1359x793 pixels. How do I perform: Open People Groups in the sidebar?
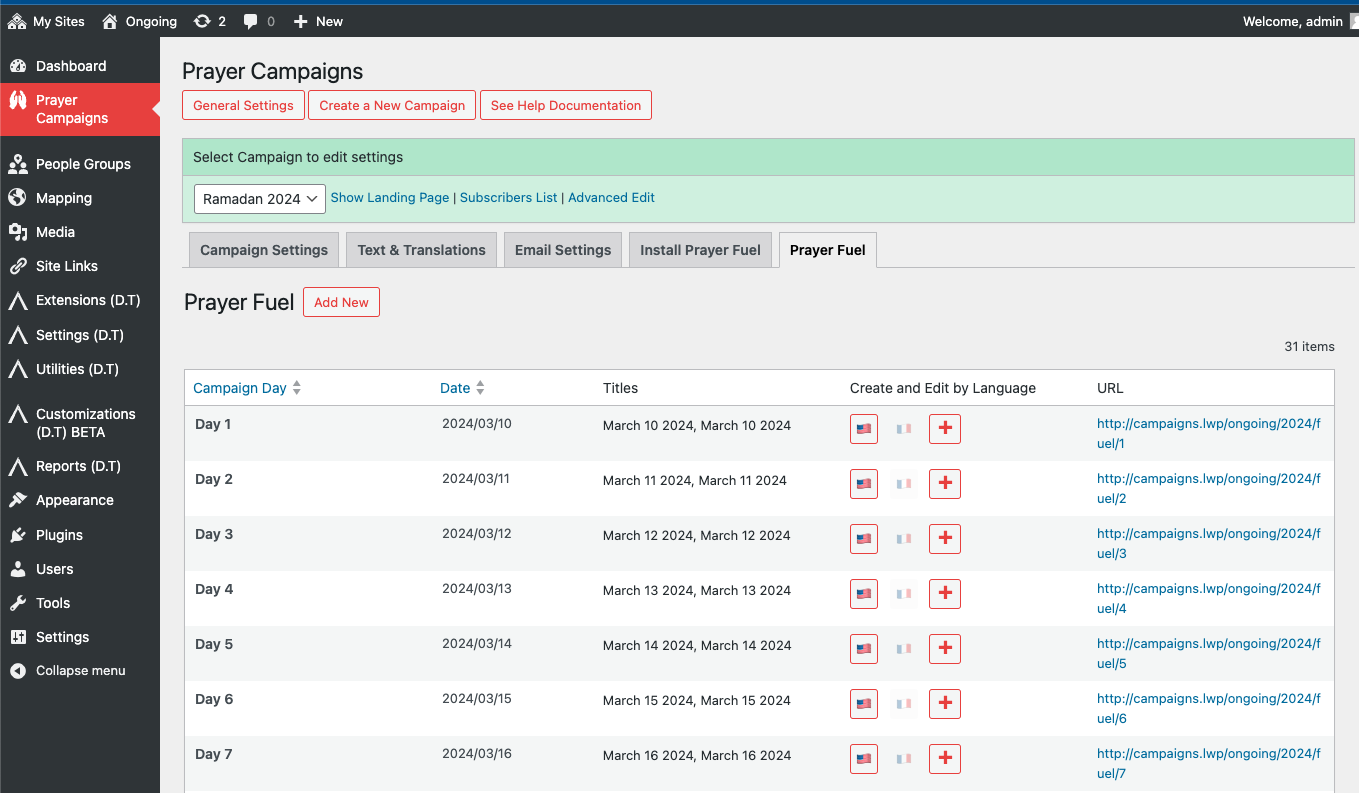coord(83,164)
